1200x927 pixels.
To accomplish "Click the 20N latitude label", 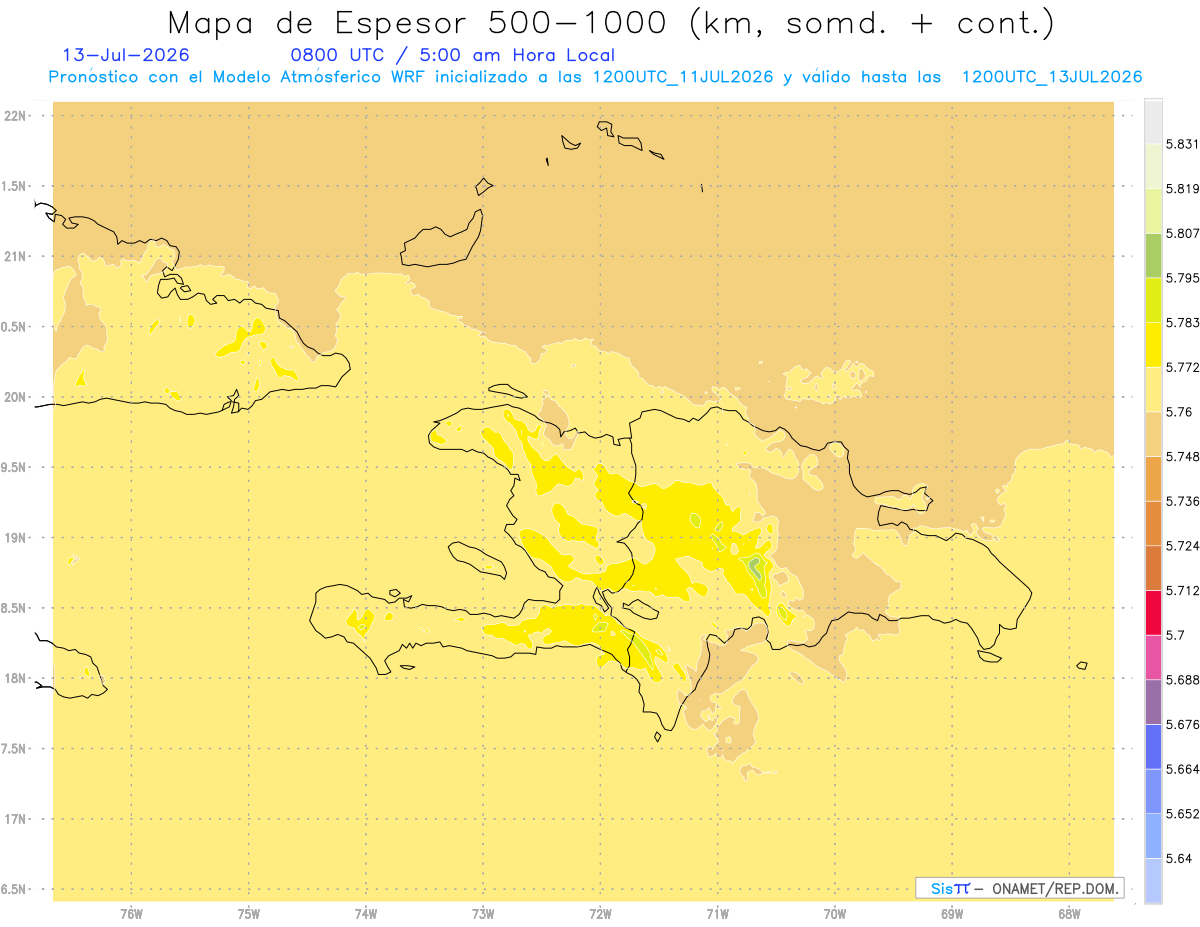I will 14,397.
